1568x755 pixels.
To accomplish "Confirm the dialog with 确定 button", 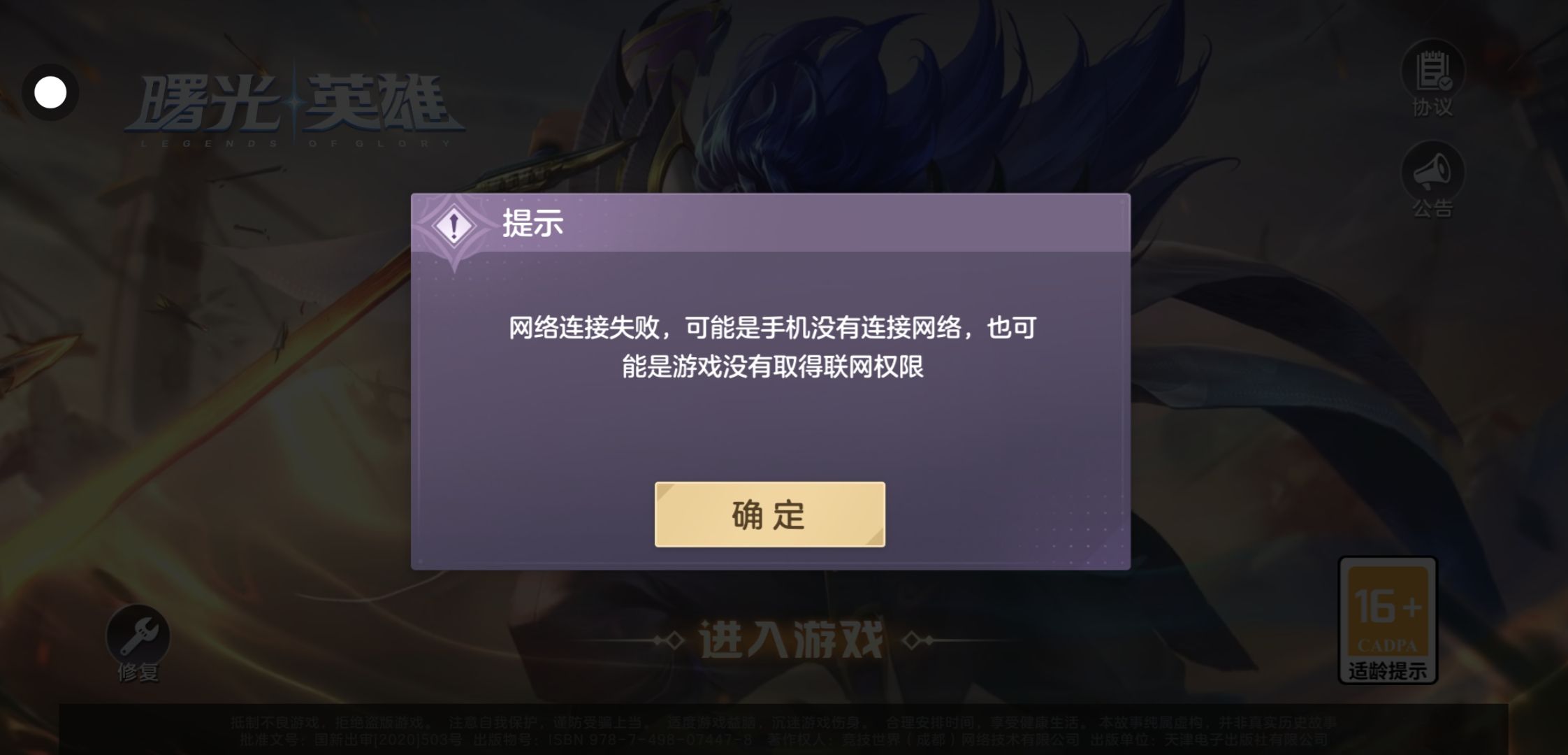I will point(770,515).
